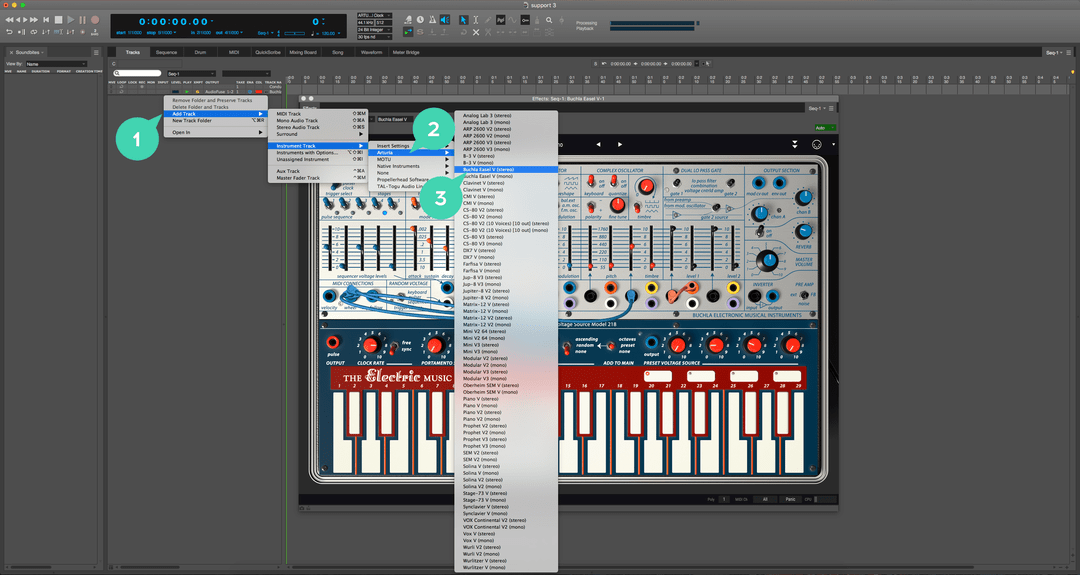Arm recording with the round Record button
Viewport: 1080px width, 575px height.
[95, 20]
